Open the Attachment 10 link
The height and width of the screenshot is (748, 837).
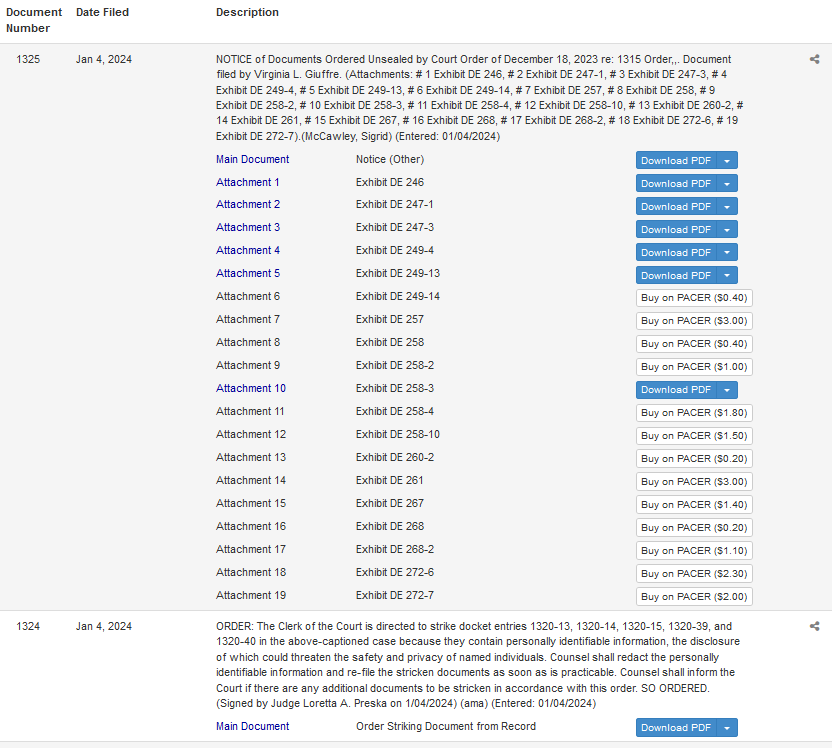(251, 388)
